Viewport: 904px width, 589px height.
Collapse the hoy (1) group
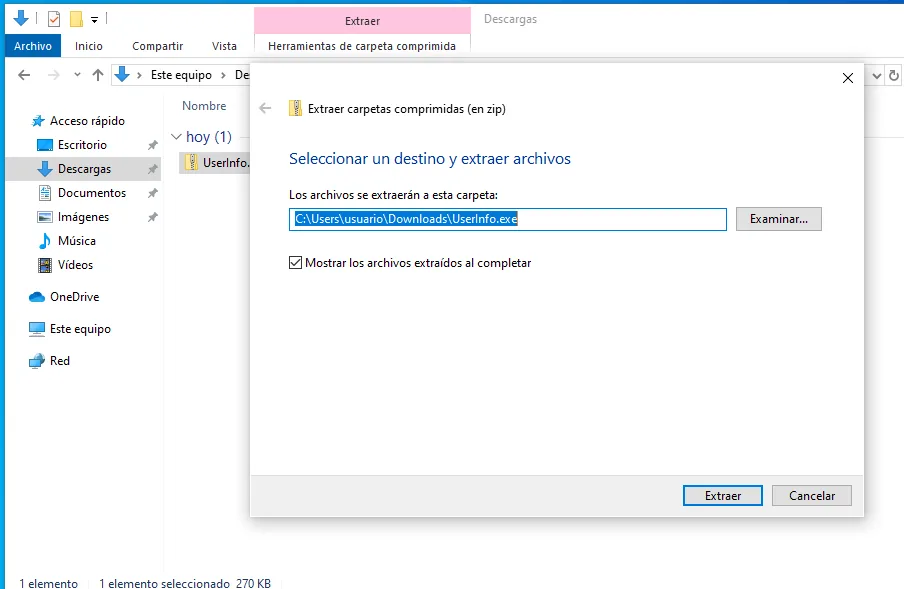(176, 137)
